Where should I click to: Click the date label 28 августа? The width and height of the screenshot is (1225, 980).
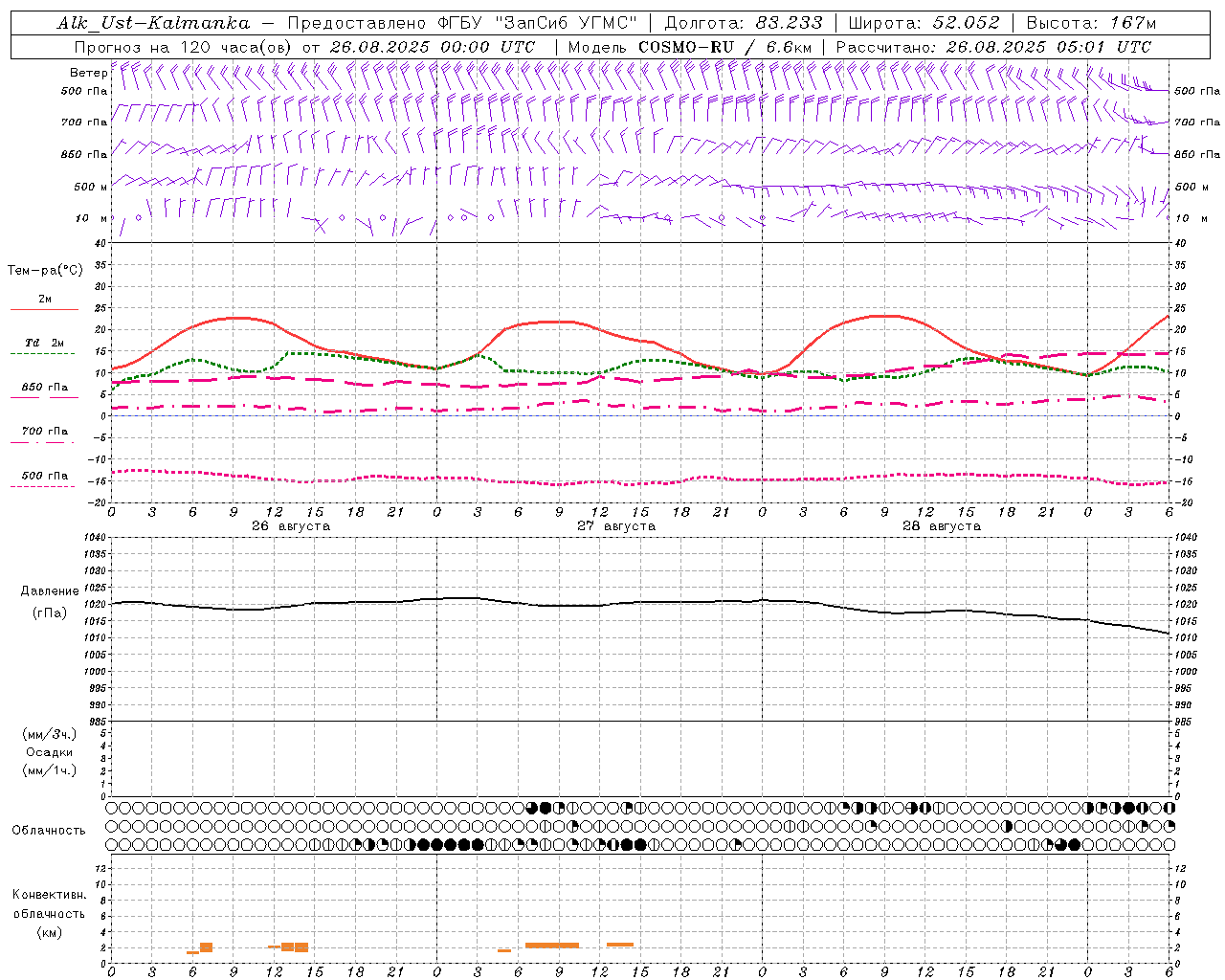tap(942, 526)
